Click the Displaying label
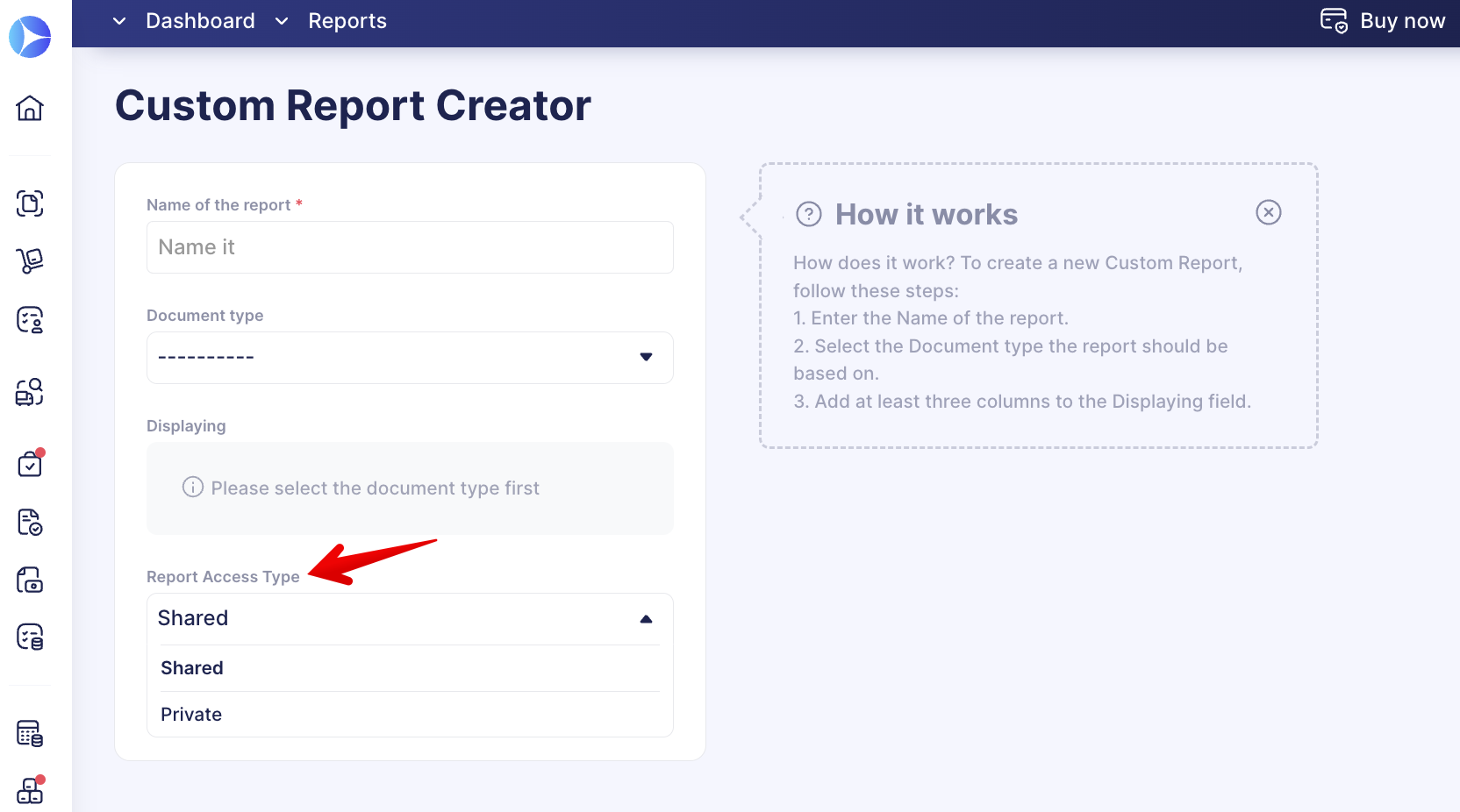Screen dimensions: 1460x812 [x=186, y=426]
